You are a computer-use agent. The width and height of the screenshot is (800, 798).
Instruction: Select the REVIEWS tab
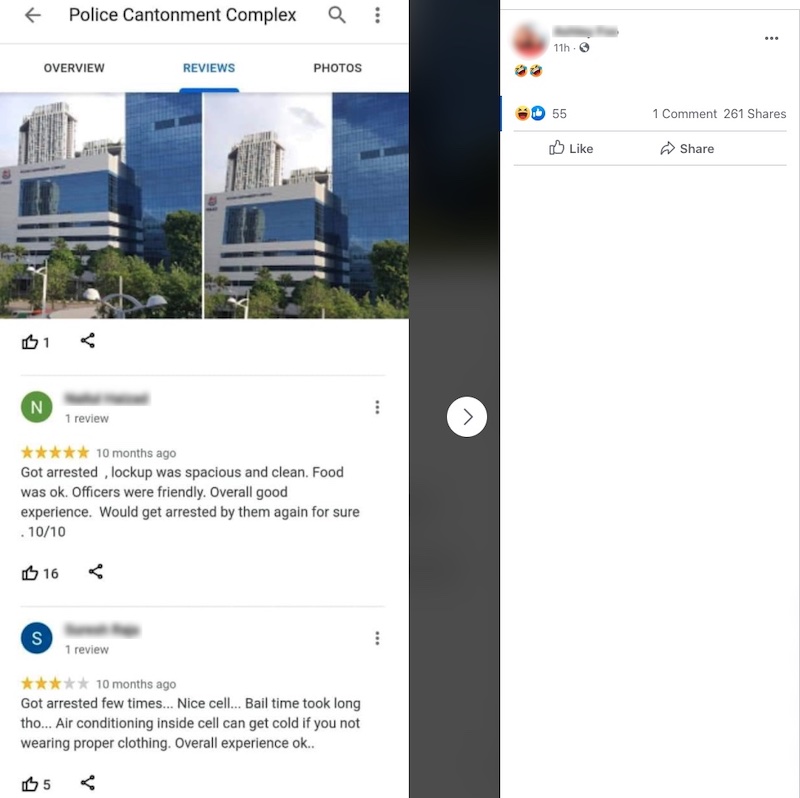click(209, 68)
